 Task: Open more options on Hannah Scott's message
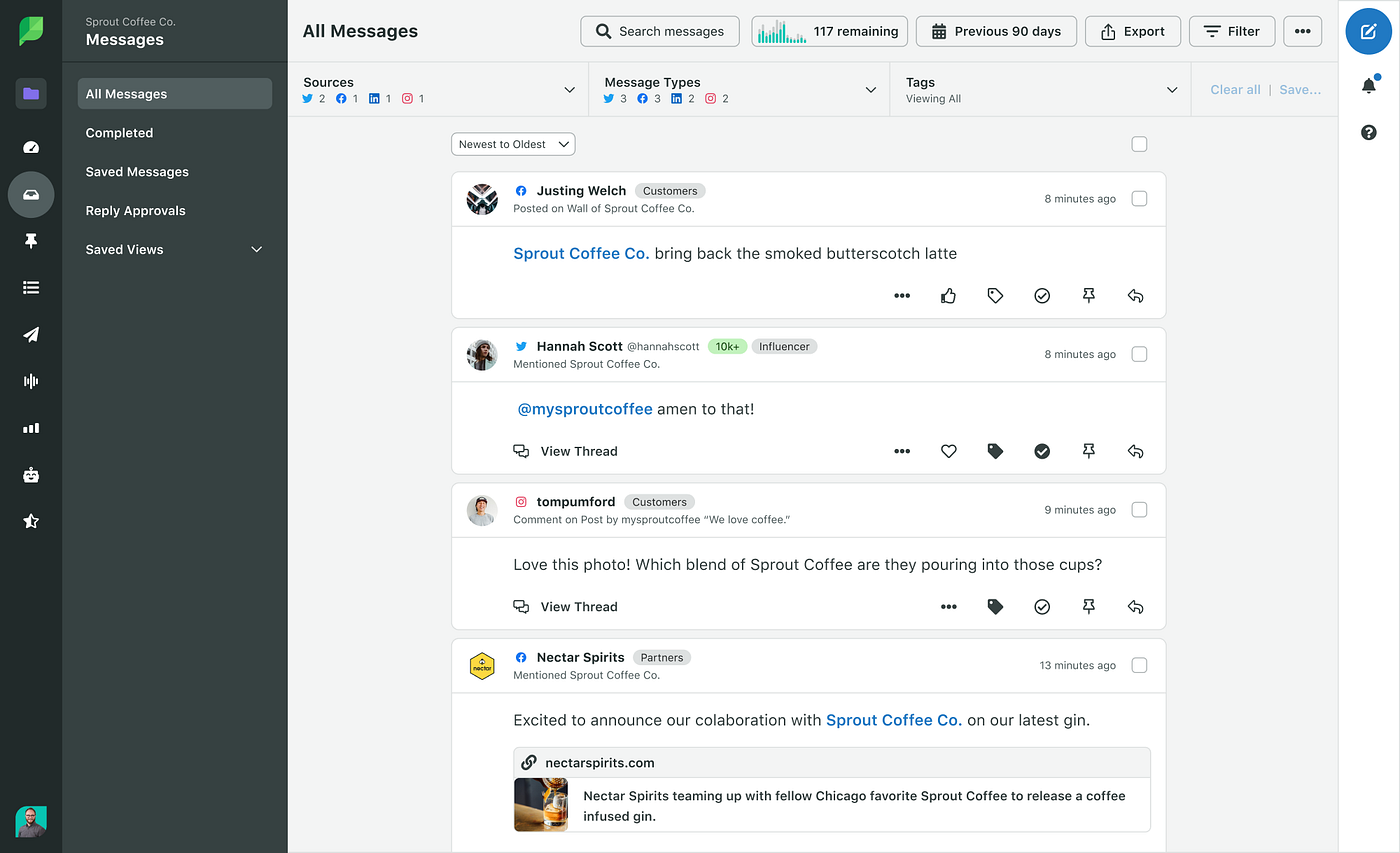coord(902,451)
